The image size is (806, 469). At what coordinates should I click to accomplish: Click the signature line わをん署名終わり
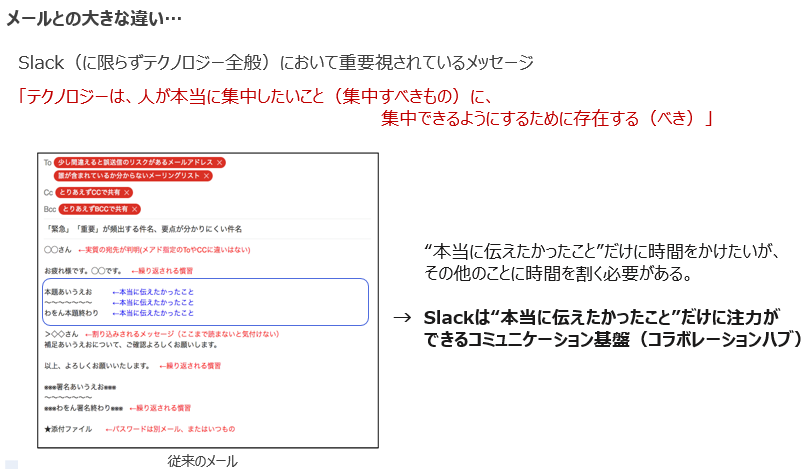83,408
